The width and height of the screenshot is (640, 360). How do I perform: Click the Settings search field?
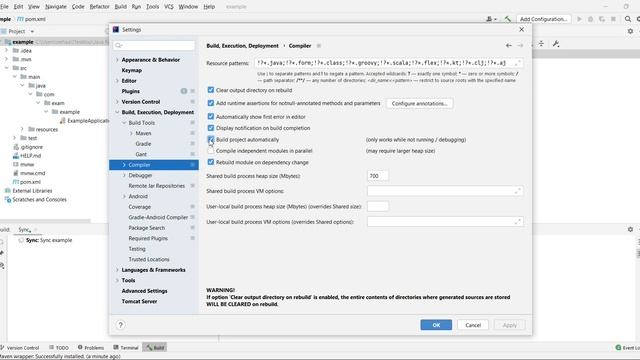(x=154, y=45)
